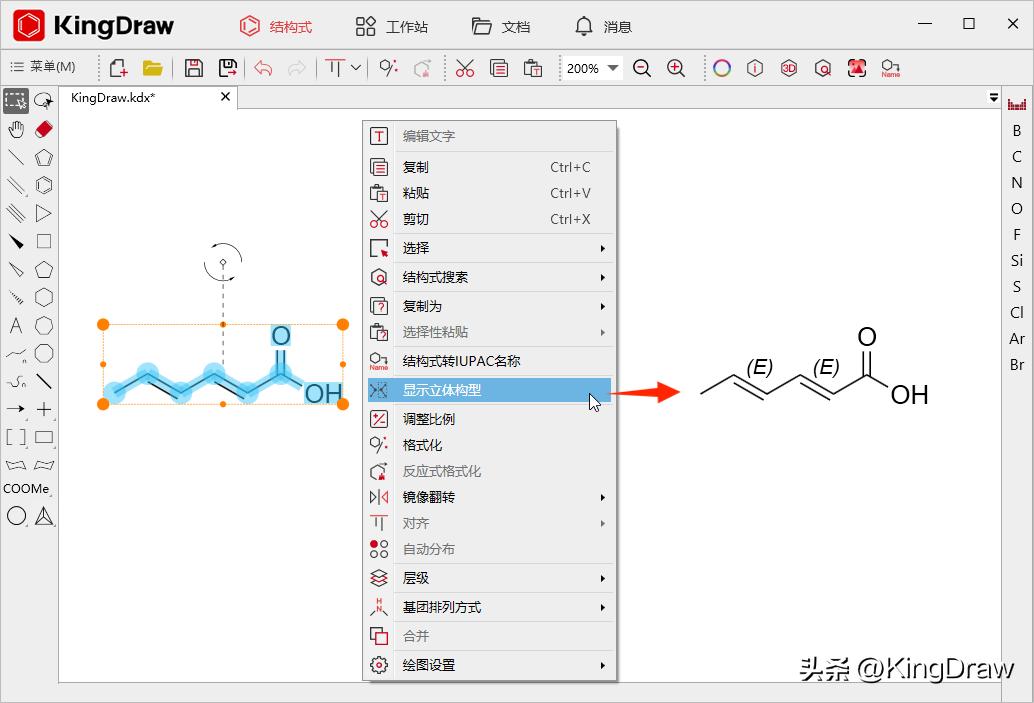The height and width of the screenshot is (703, 1034).
Task: Select the text tool labeled A
Action: point(16,326)
